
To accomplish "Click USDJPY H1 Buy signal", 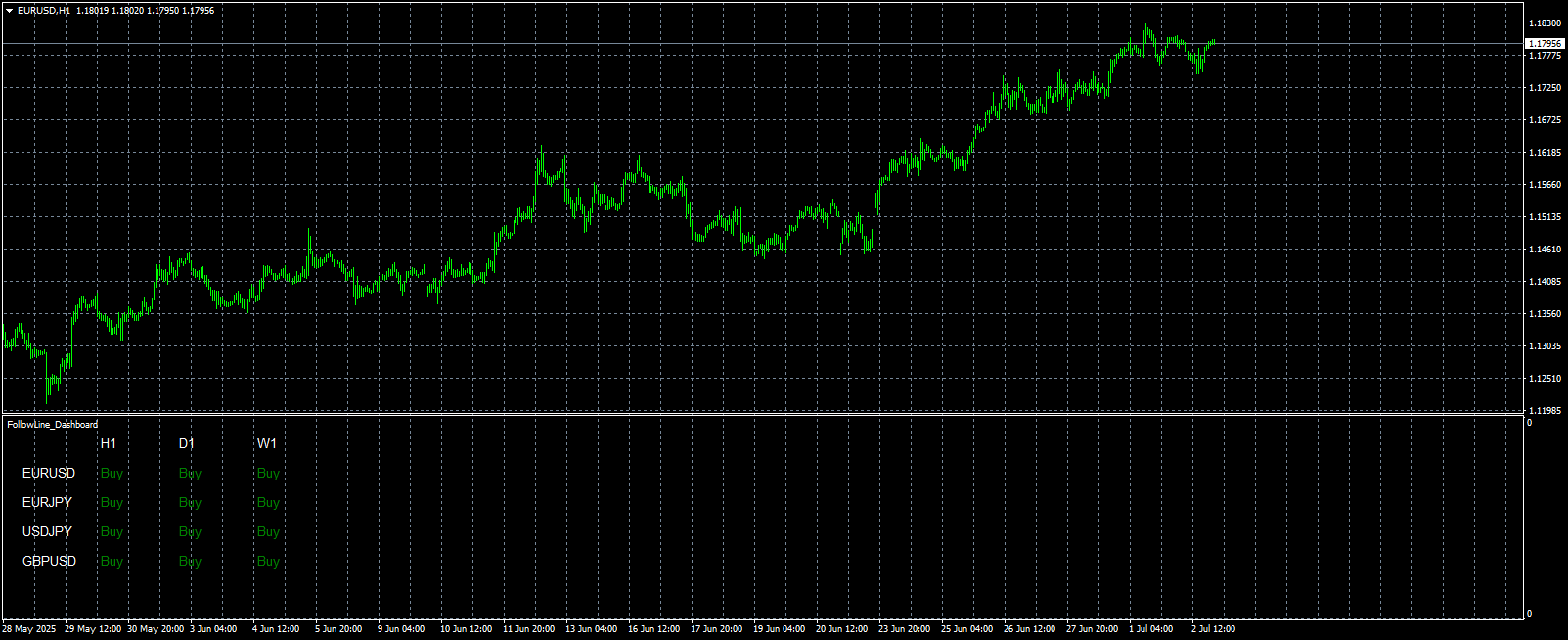I will [x=112, y=532].
